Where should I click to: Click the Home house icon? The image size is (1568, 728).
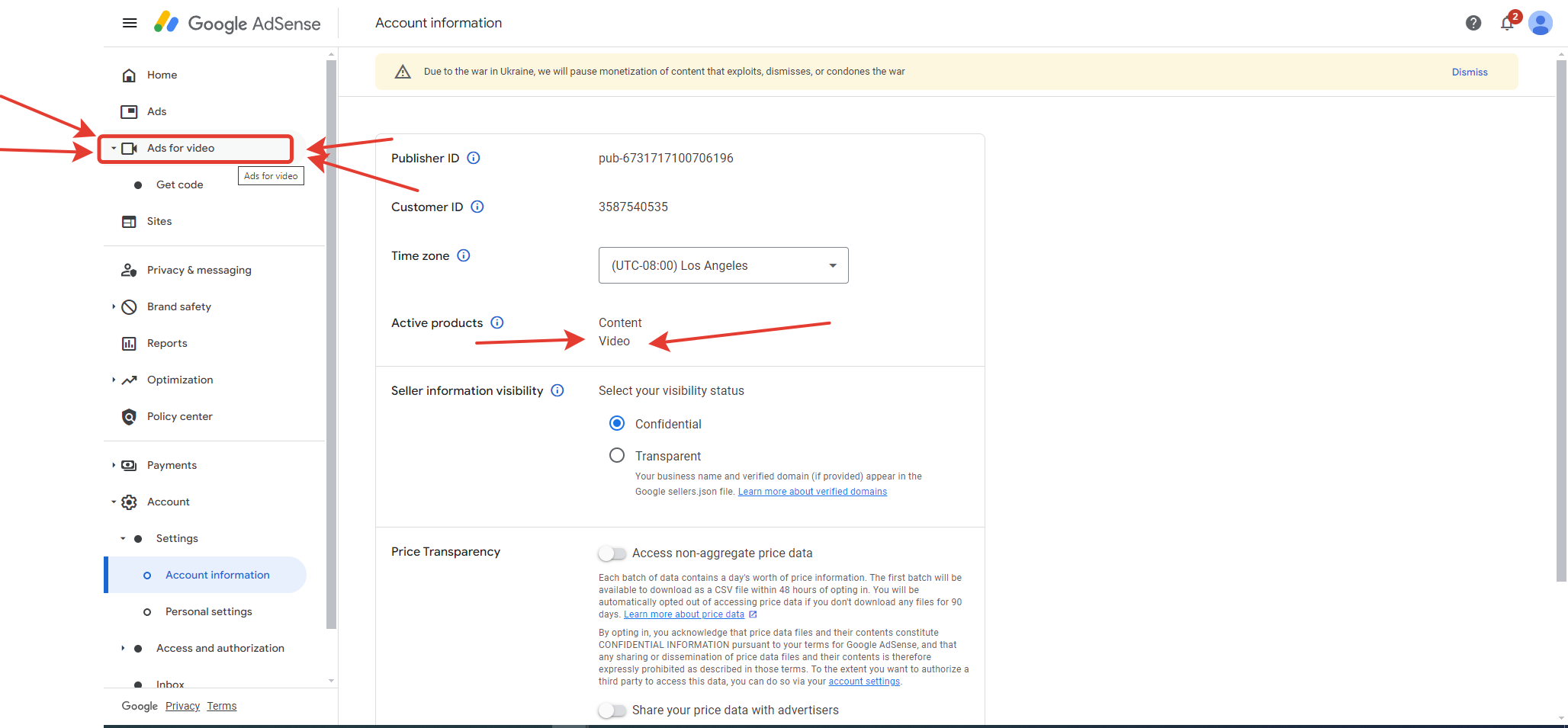[x=129, y=75]
